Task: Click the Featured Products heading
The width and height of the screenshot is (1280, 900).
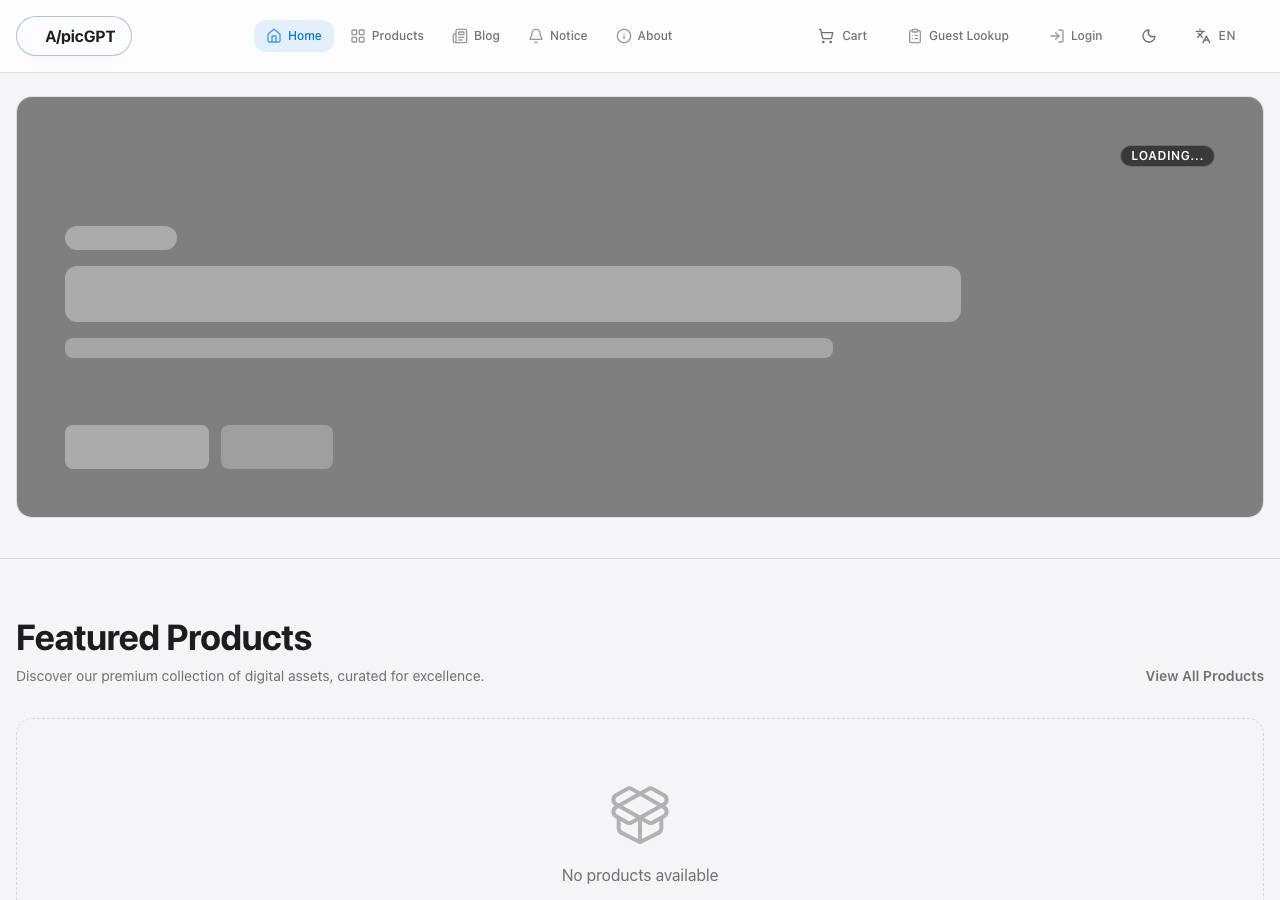Action: pyautogui.click(x=164, y=637)
